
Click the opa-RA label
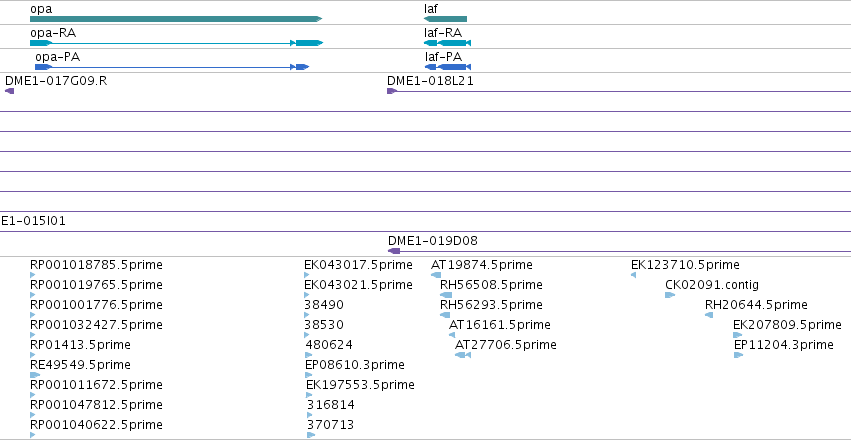(53, 33)
